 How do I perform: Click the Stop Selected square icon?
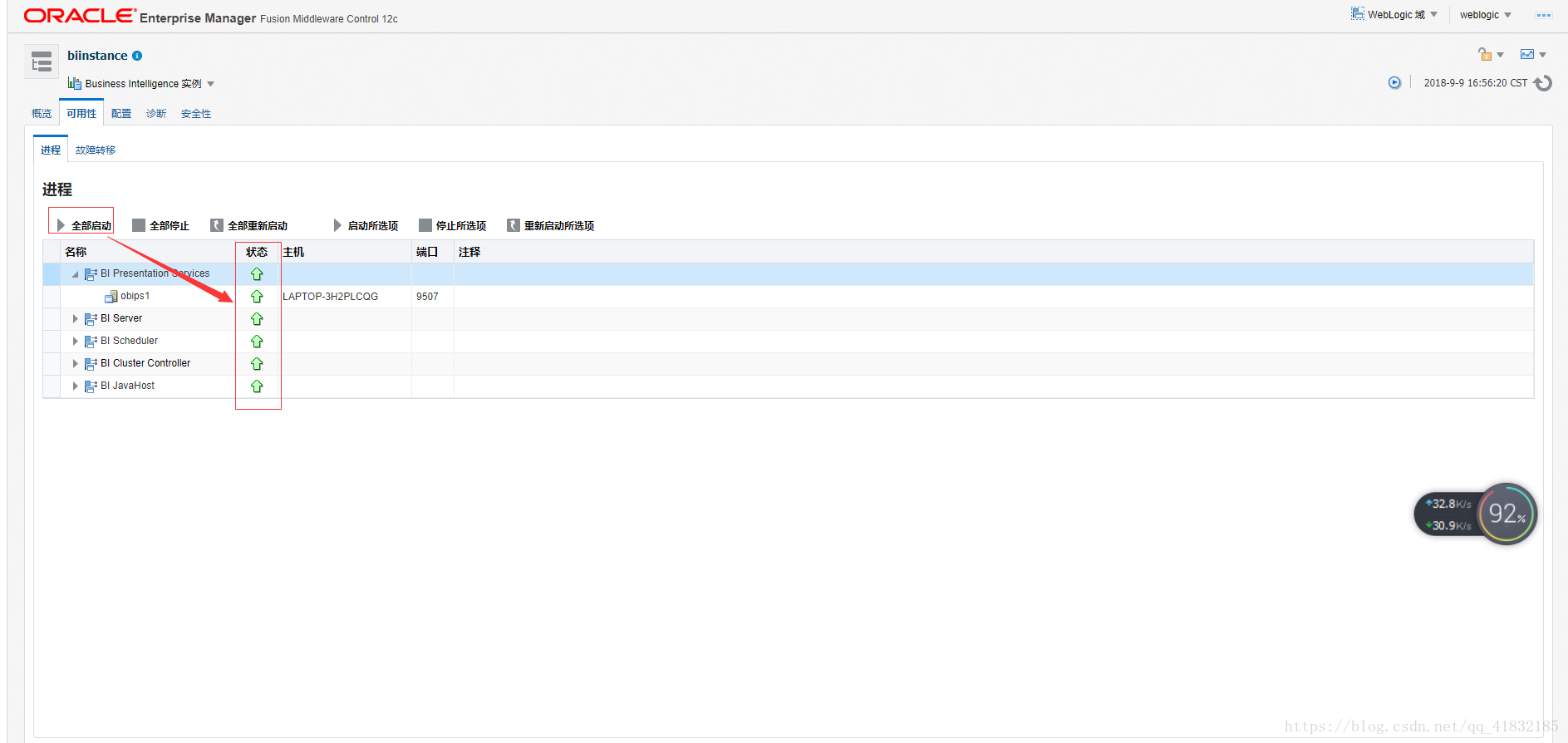click(425, 225)
